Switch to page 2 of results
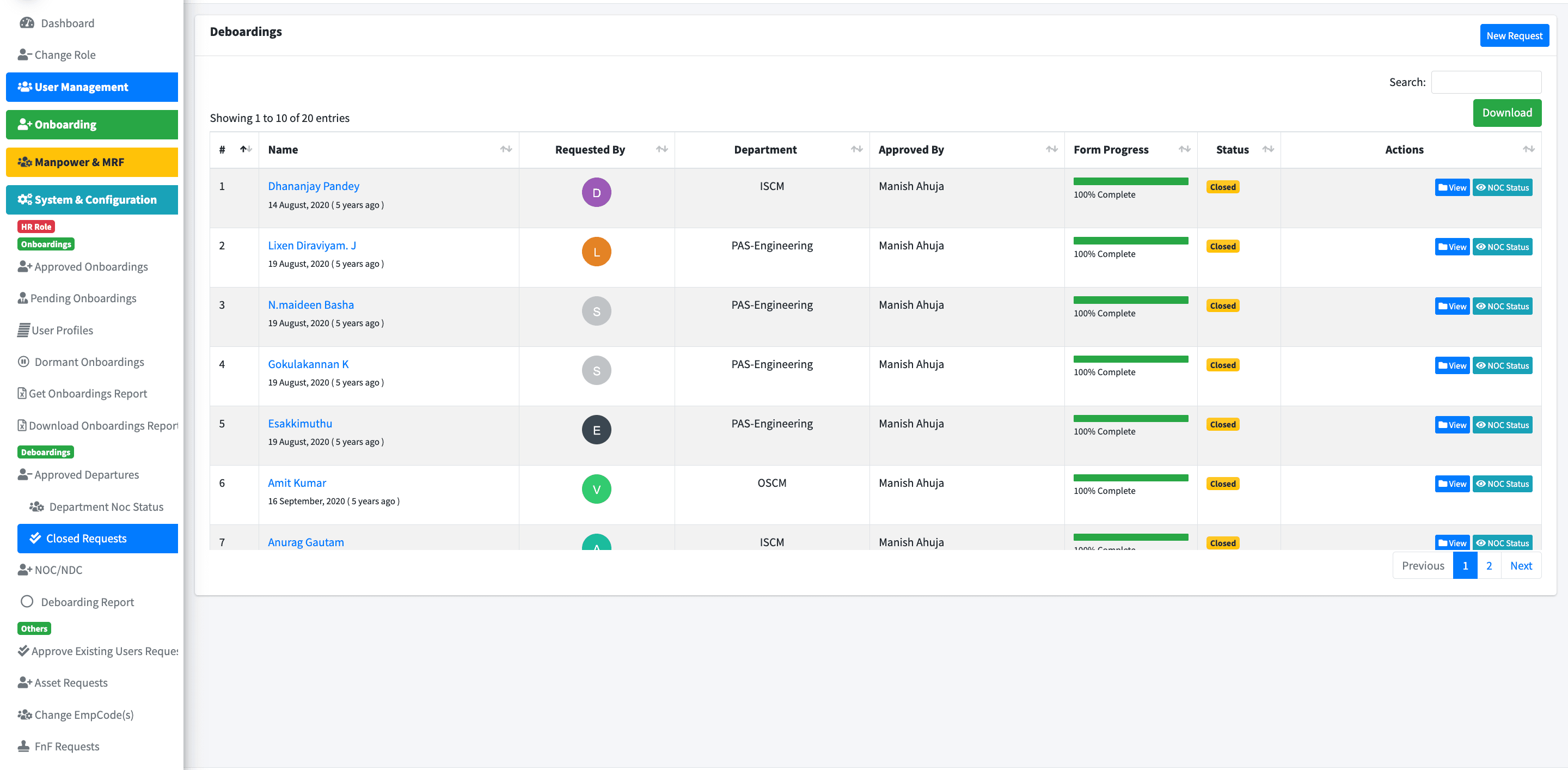Screen dimensions: 1568x770 [x=1490, y=565]
